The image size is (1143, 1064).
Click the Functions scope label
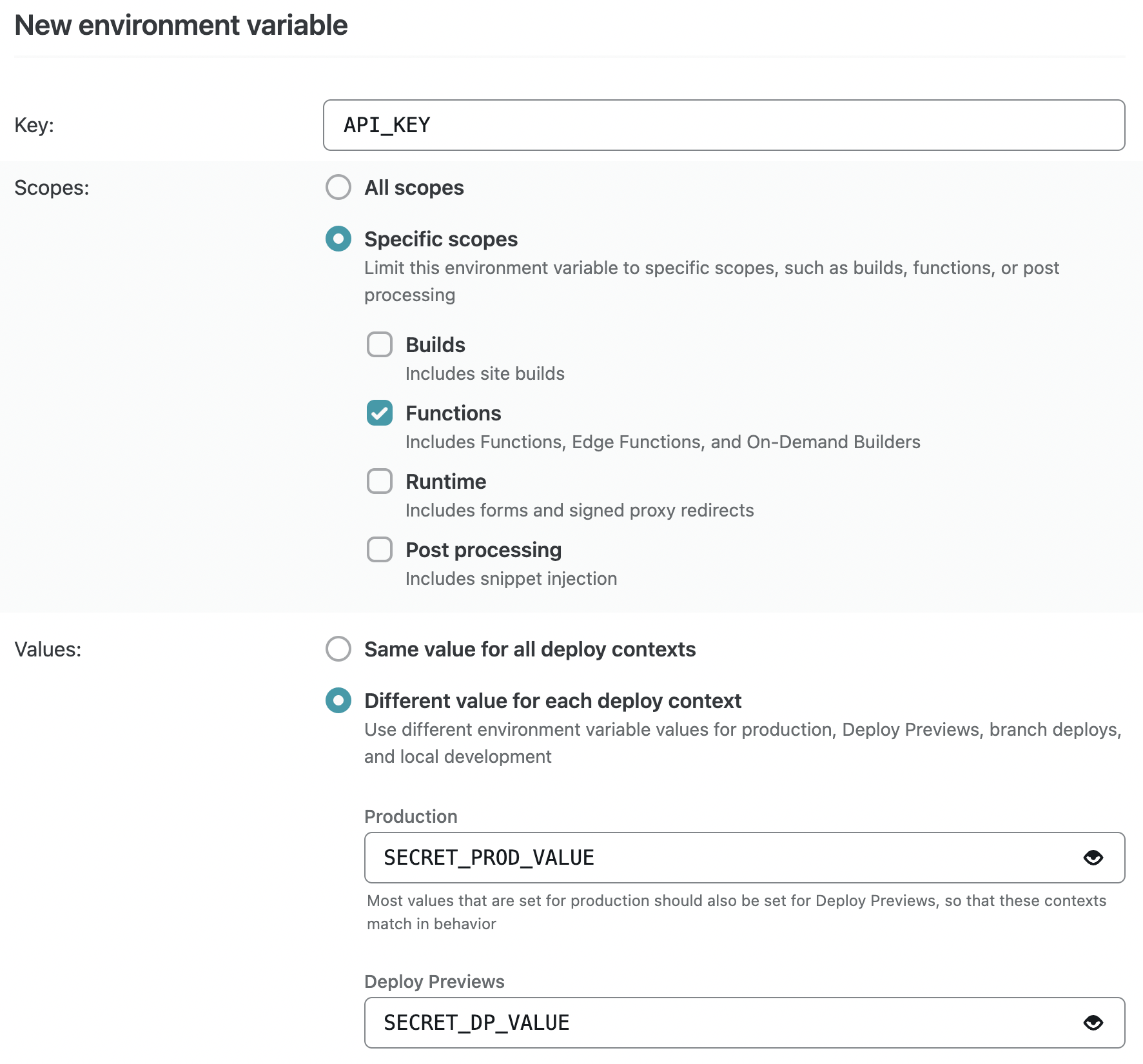(453, 413)
